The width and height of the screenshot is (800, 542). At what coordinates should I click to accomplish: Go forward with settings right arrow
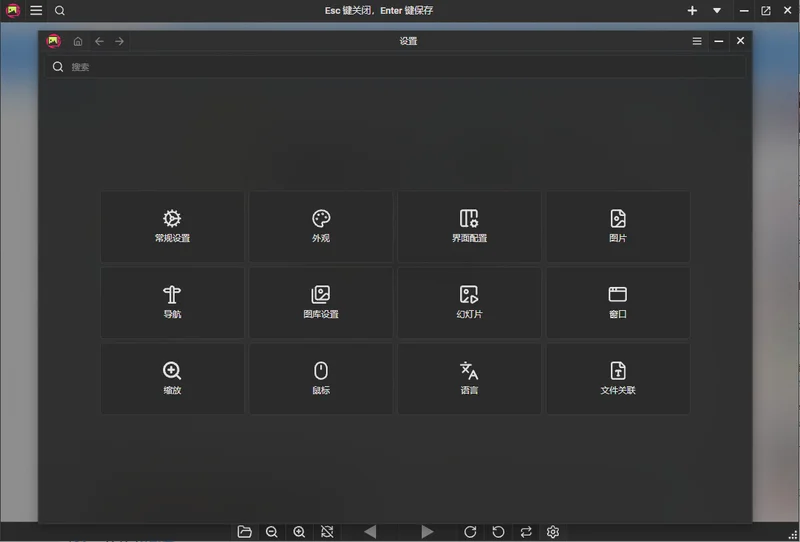(x=119, y=41)
